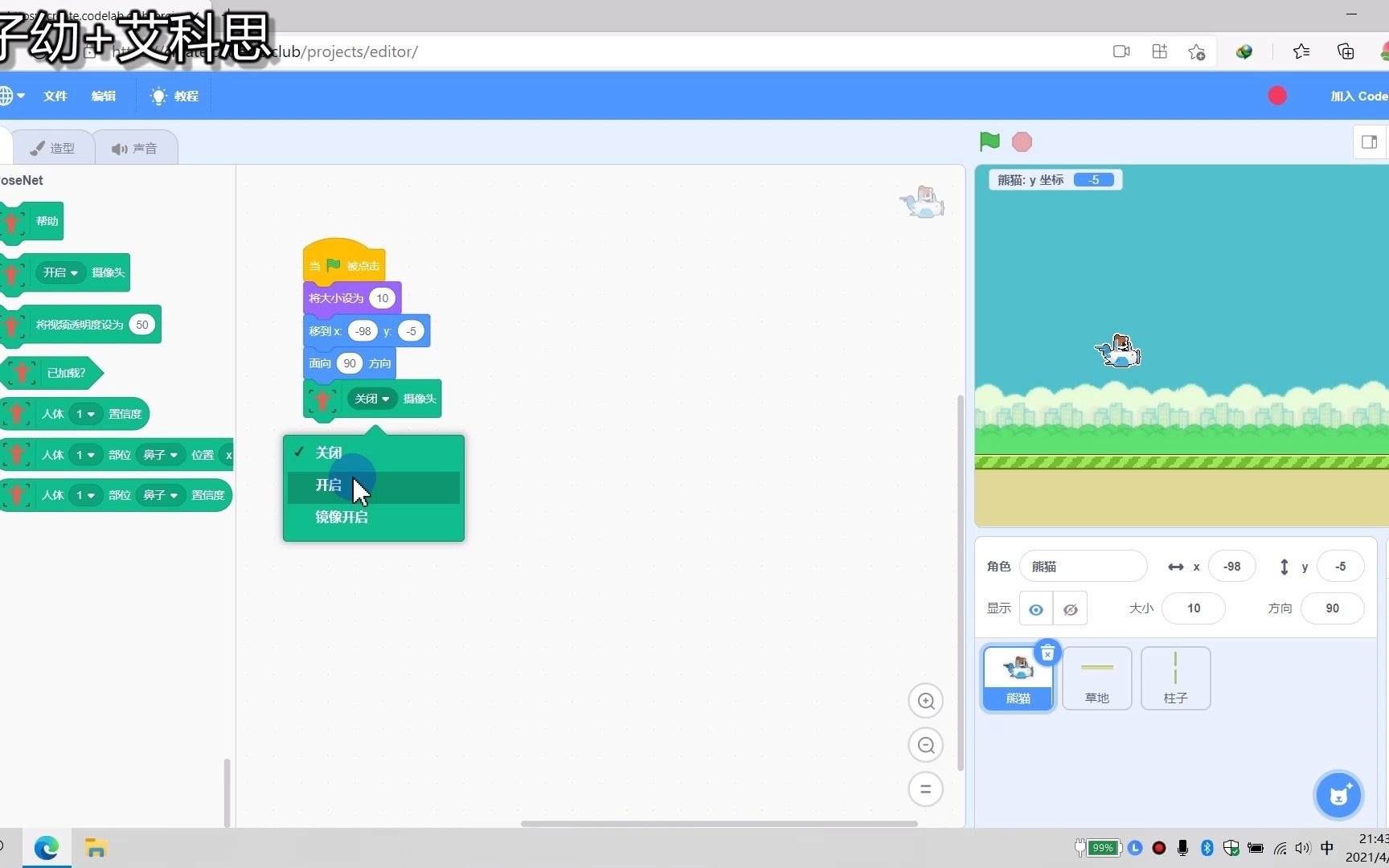1389x868 pixels.
Task: Edit sprite 大小 size field
Action: tap(1194, 608)
